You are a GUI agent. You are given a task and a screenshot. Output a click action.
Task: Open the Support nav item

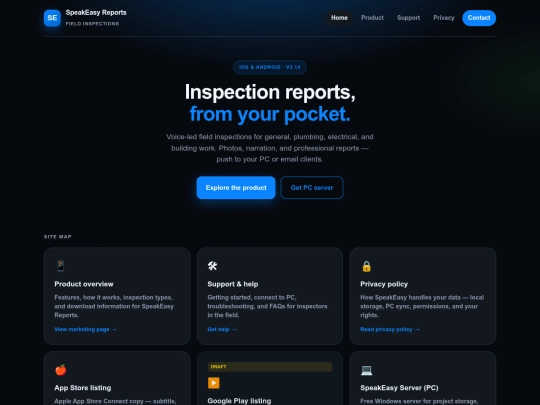click(408, 18)
